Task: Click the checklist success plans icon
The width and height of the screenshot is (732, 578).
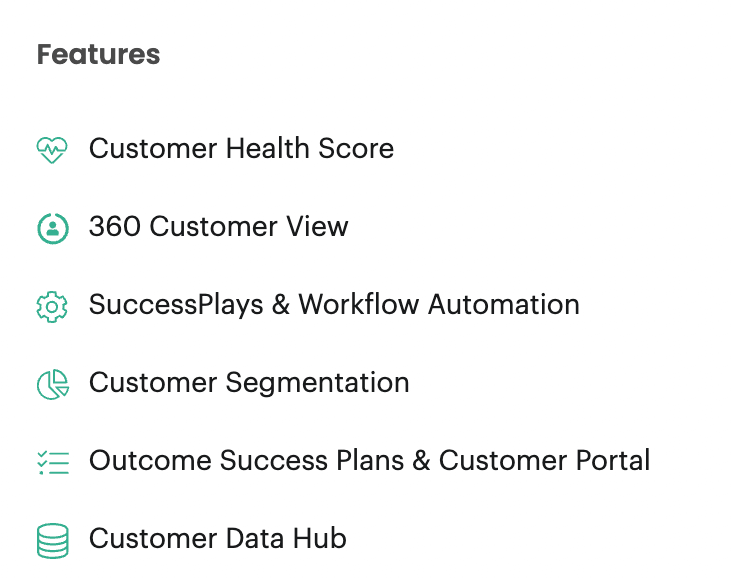Action: pos(53,463)
